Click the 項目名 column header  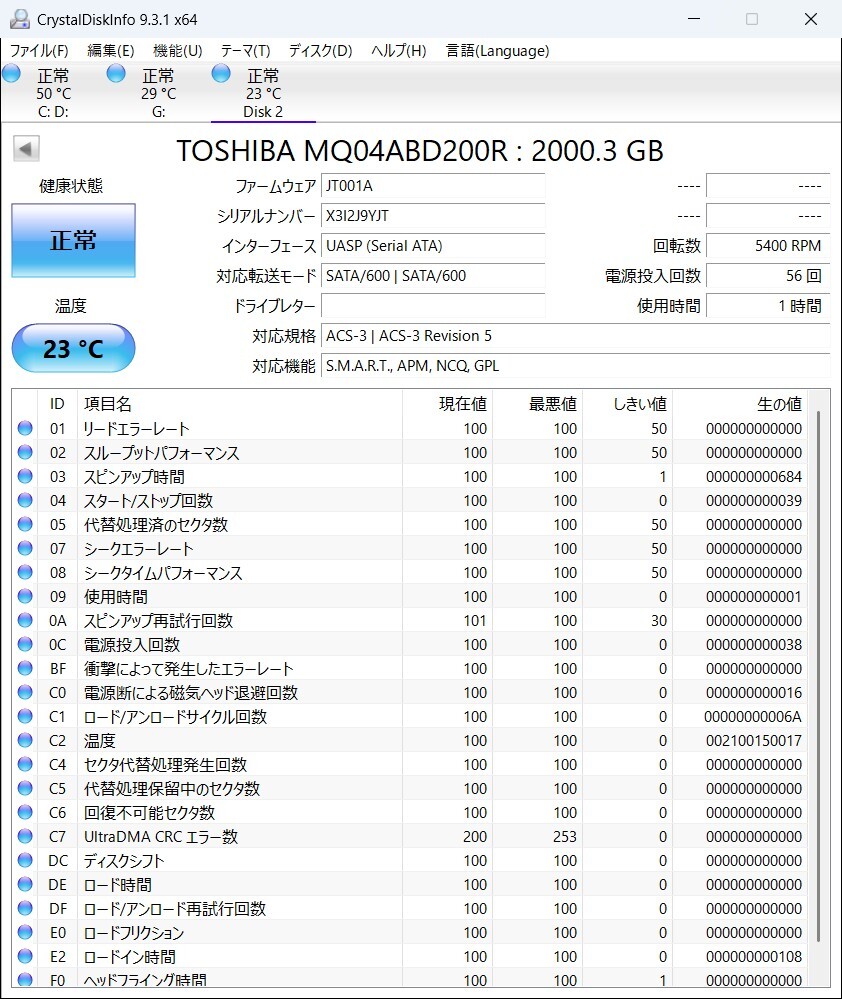tap(239, 404)
